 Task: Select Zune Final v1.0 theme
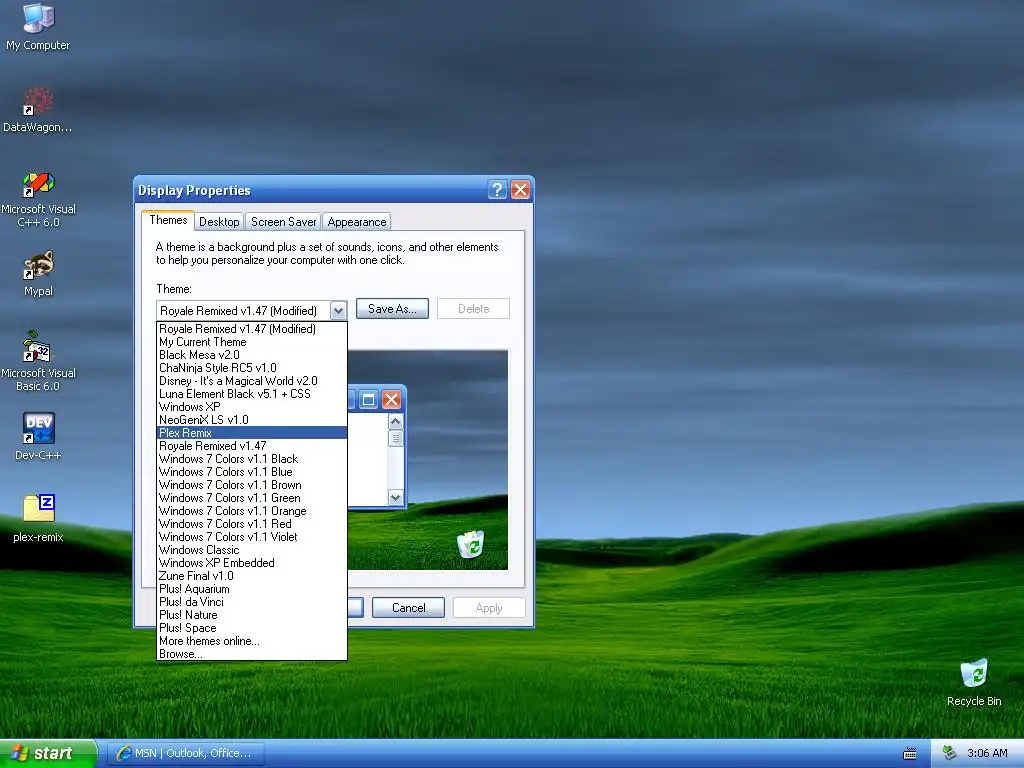(252, 576)
